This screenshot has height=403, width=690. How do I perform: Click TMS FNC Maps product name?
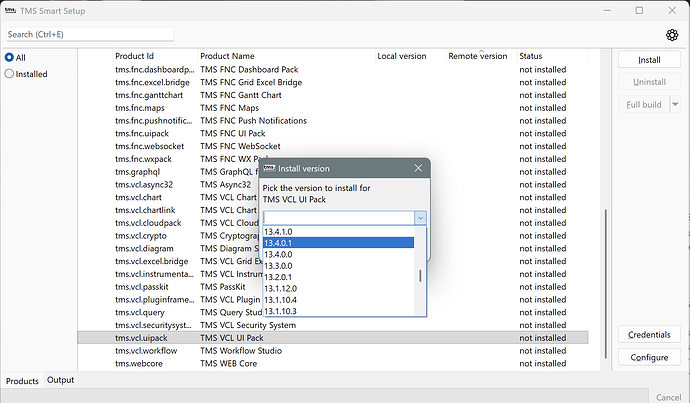tap(229, 108)
